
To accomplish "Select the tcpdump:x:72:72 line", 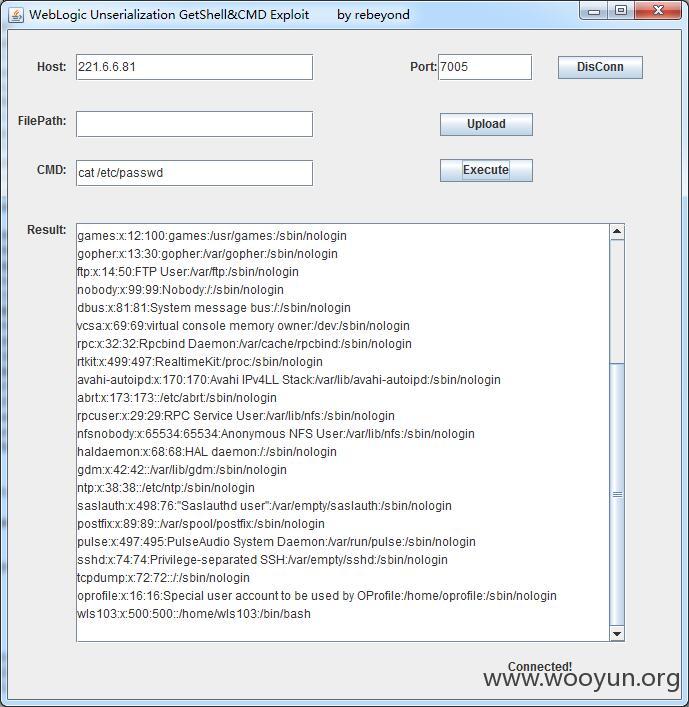I will (163, 578).
